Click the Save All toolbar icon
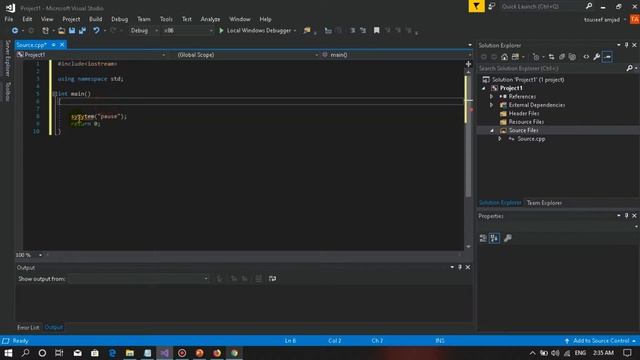 point(82,31)
